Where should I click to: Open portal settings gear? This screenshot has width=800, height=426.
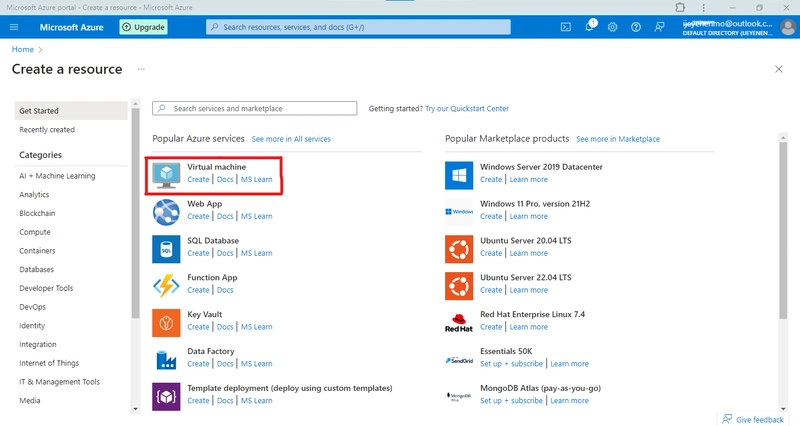point(612,27)
